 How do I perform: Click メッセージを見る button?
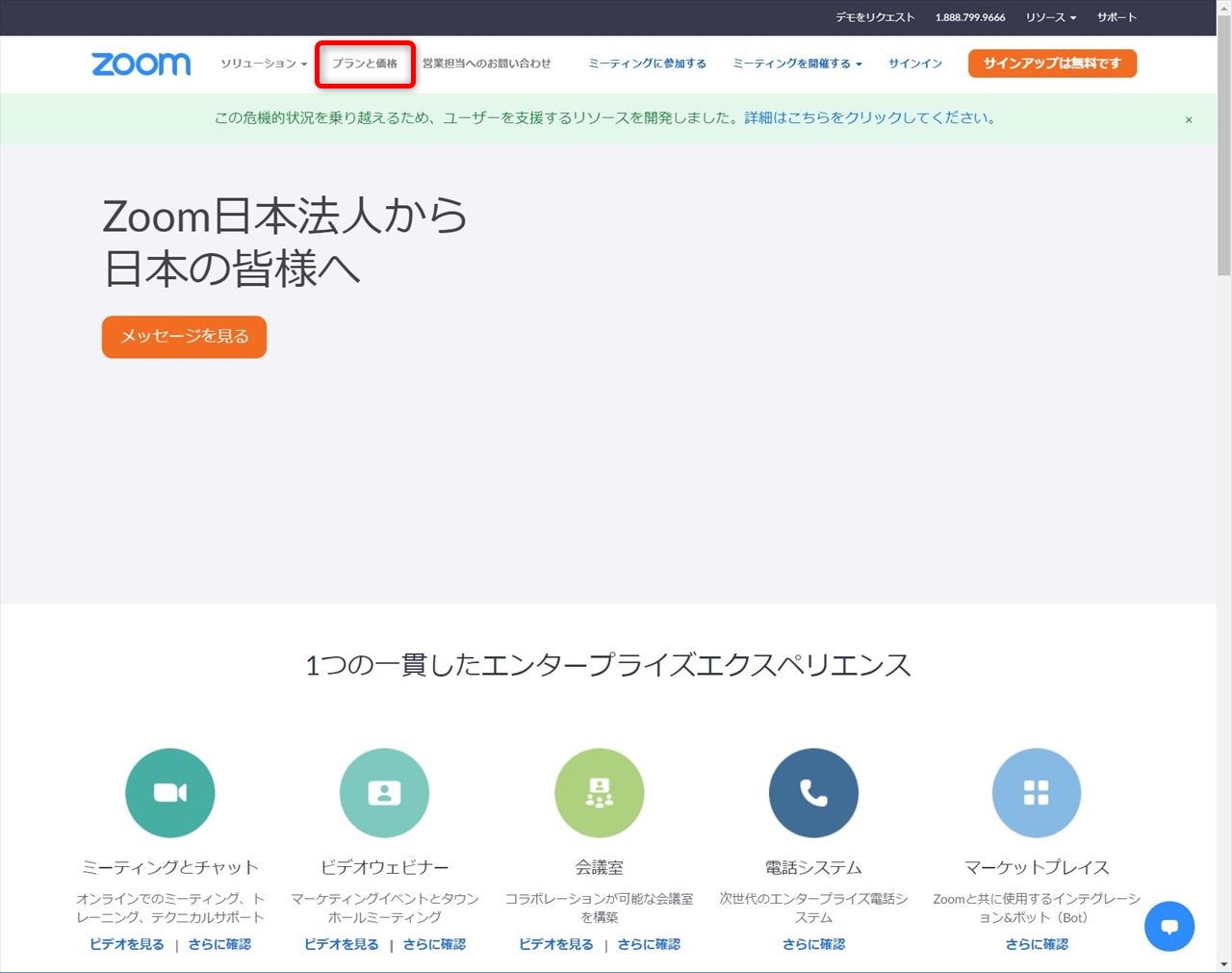184,337
